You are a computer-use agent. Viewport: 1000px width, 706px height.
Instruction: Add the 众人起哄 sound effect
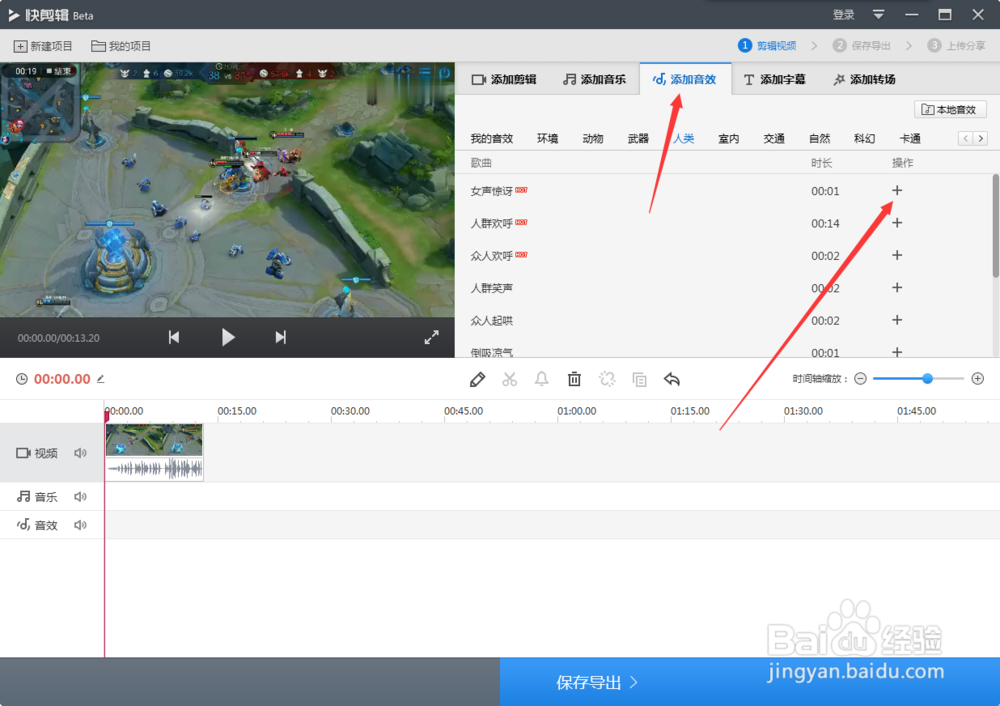pos(897,320)
